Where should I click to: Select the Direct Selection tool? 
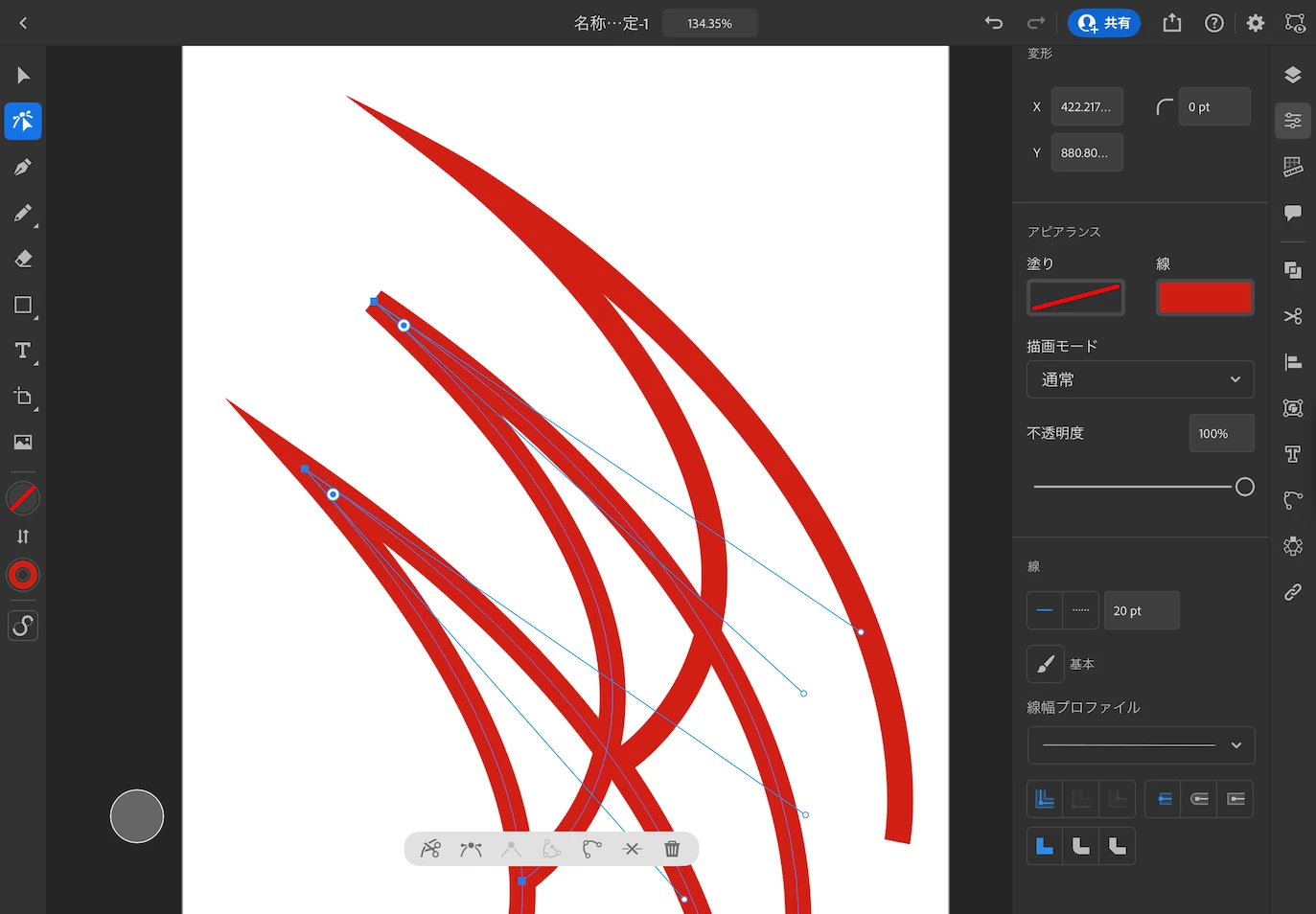[x=23, y=122]
